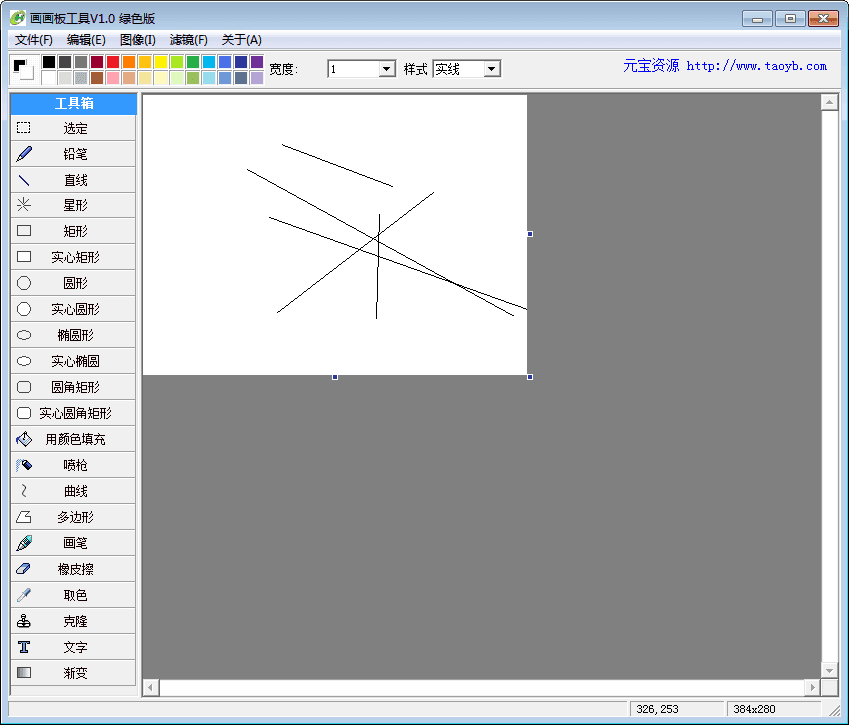Select the clone stamp (克隆) tool
Viewport: 849px width, 725px height.
[x=73, y=621]
